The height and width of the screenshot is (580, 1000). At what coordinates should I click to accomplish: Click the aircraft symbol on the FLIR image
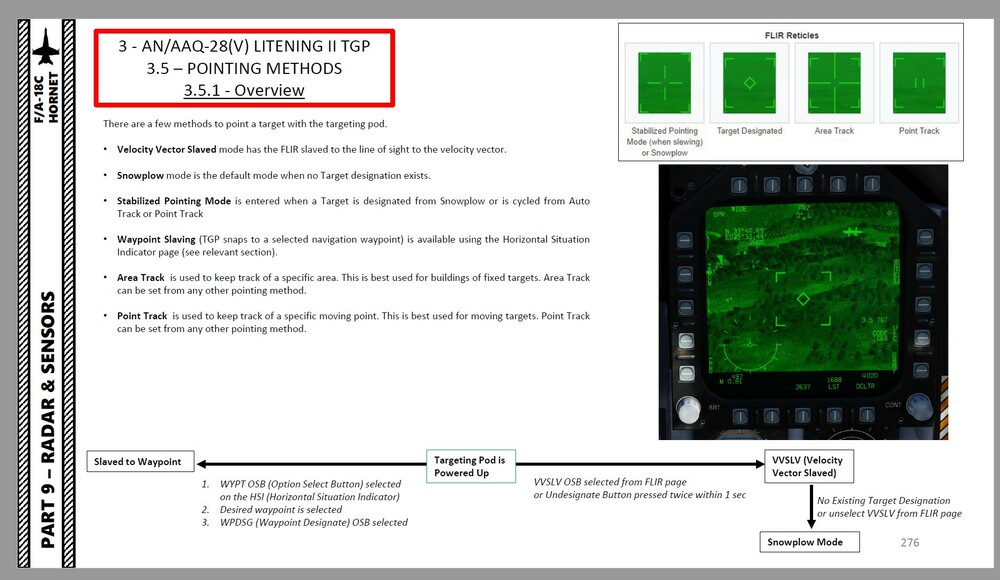click(851, 232)
